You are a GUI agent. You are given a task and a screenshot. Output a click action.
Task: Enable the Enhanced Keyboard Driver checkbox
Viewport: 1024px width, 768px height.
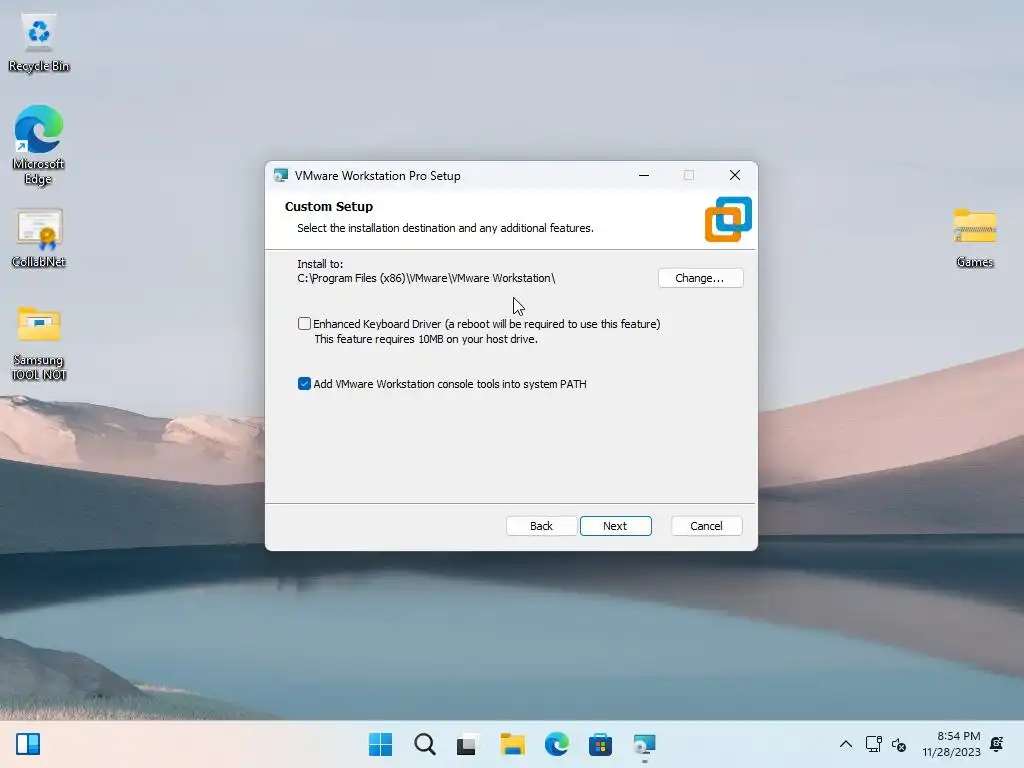304,324
